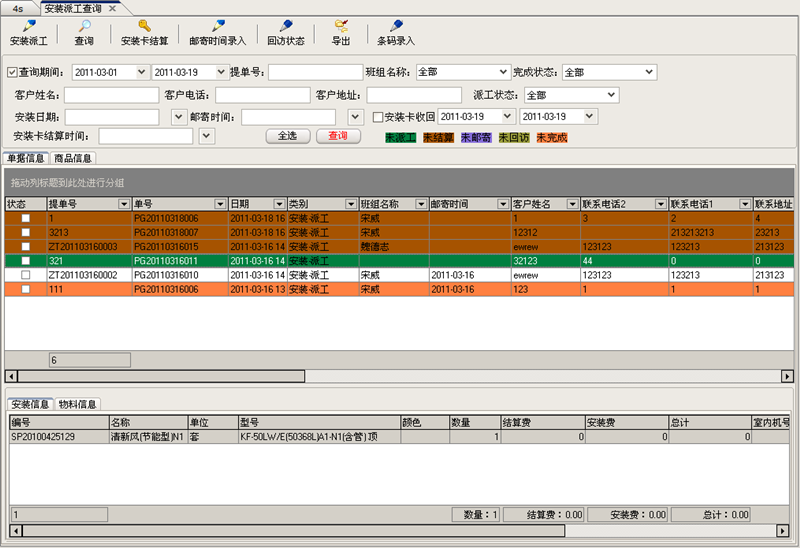Click the green 未派工 legend swatch
Image resolution: width=800 pixels, height=548 pixels.
coord(401,137)
